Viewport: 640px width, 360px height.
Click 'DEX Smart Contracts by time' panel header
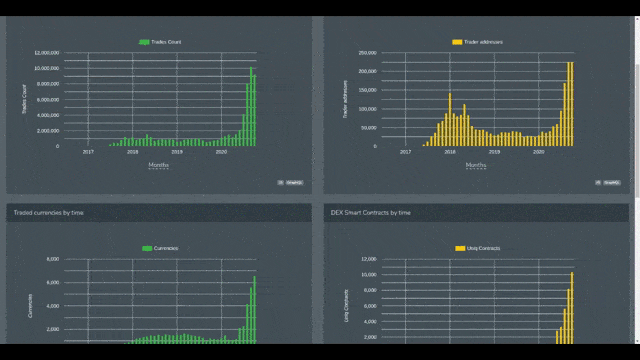point(476,213)
